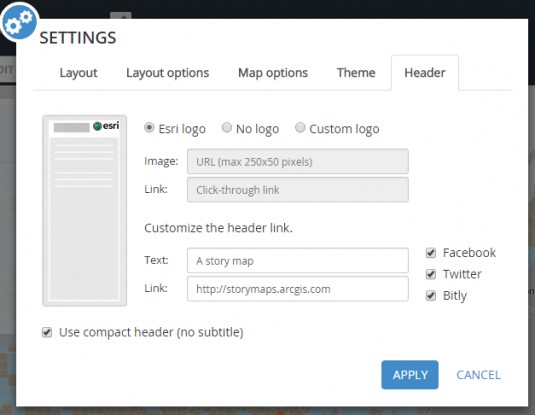
Task: Open the Layout options tab
Action: click(x=168, y=73)
